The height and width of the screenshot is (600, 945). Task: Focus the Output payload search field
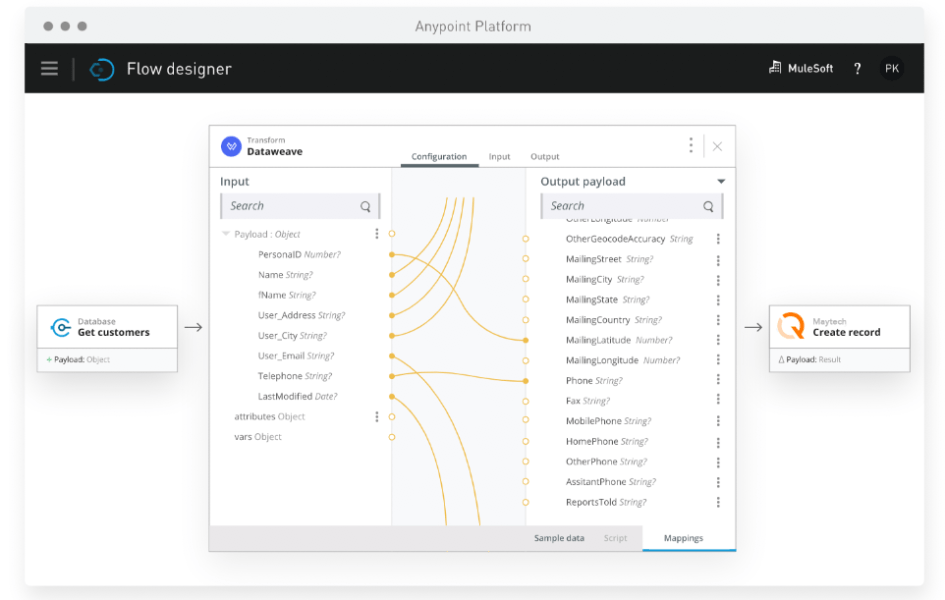tap(632, 206)
